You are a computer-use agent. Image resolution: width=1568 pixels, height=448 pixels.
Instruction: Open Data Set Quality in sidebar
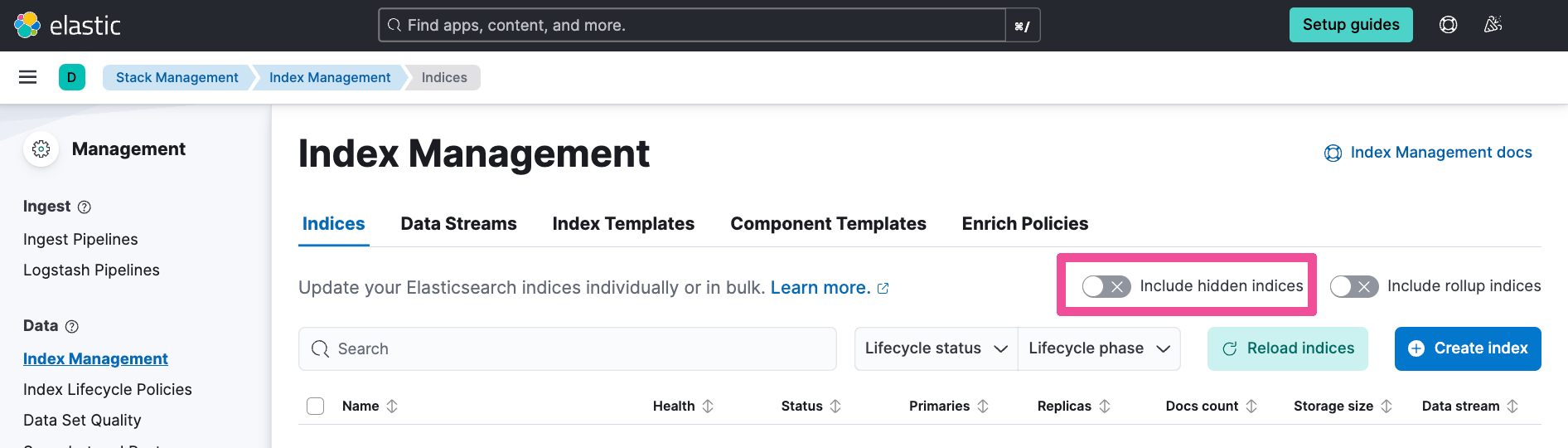coord(82,421)
